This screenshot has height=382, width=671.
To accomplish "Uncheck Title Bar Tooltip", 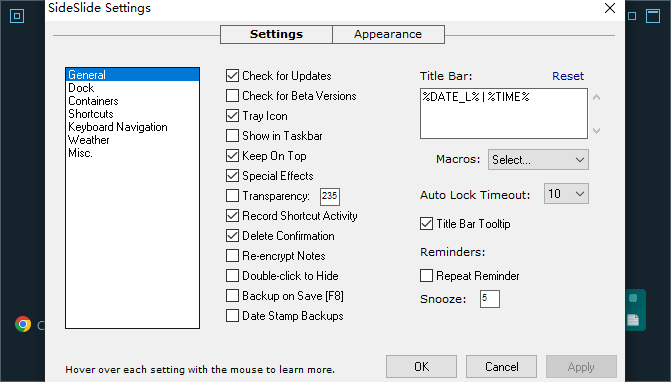I will pyautogui.click(x=427, y=224).
